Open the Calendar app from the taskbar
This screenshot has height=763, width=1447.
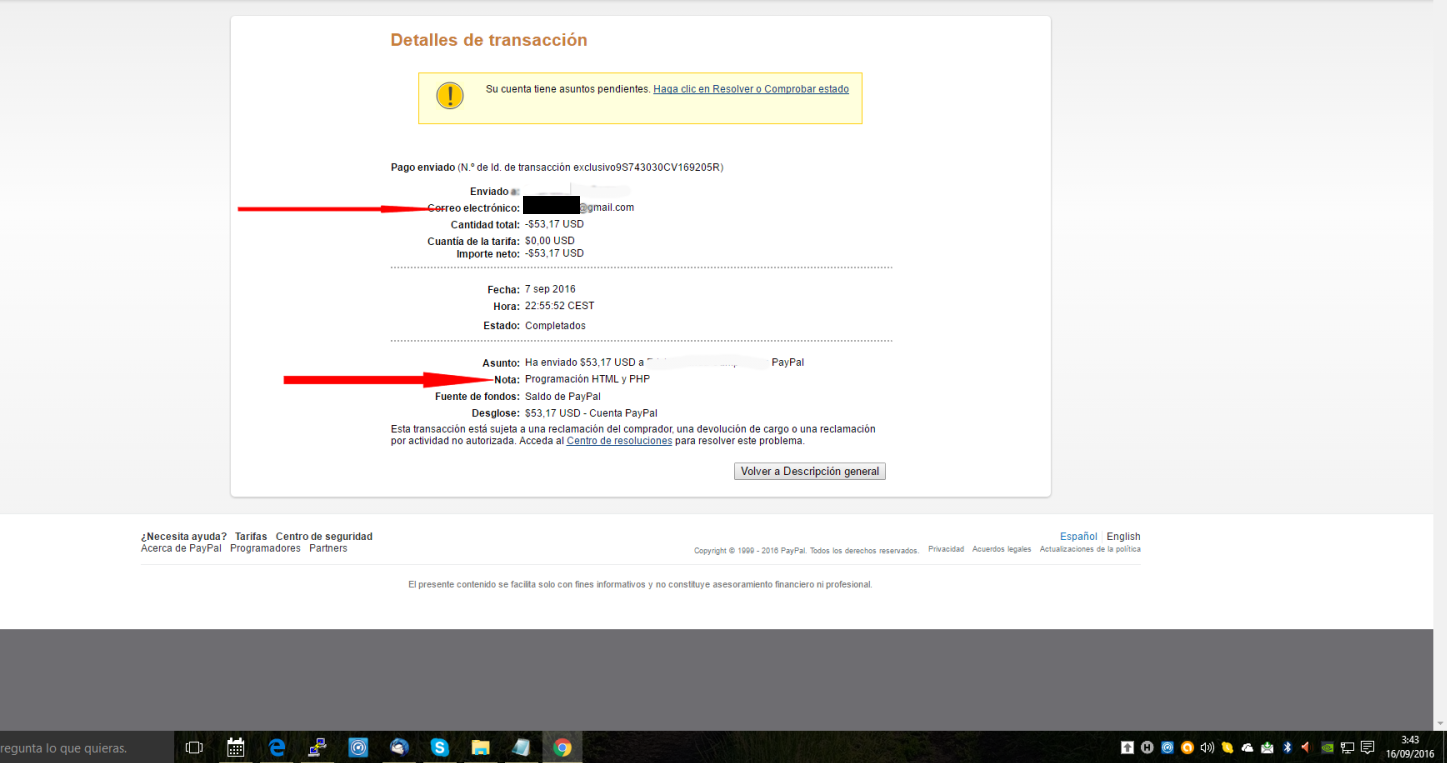[235, 746]
